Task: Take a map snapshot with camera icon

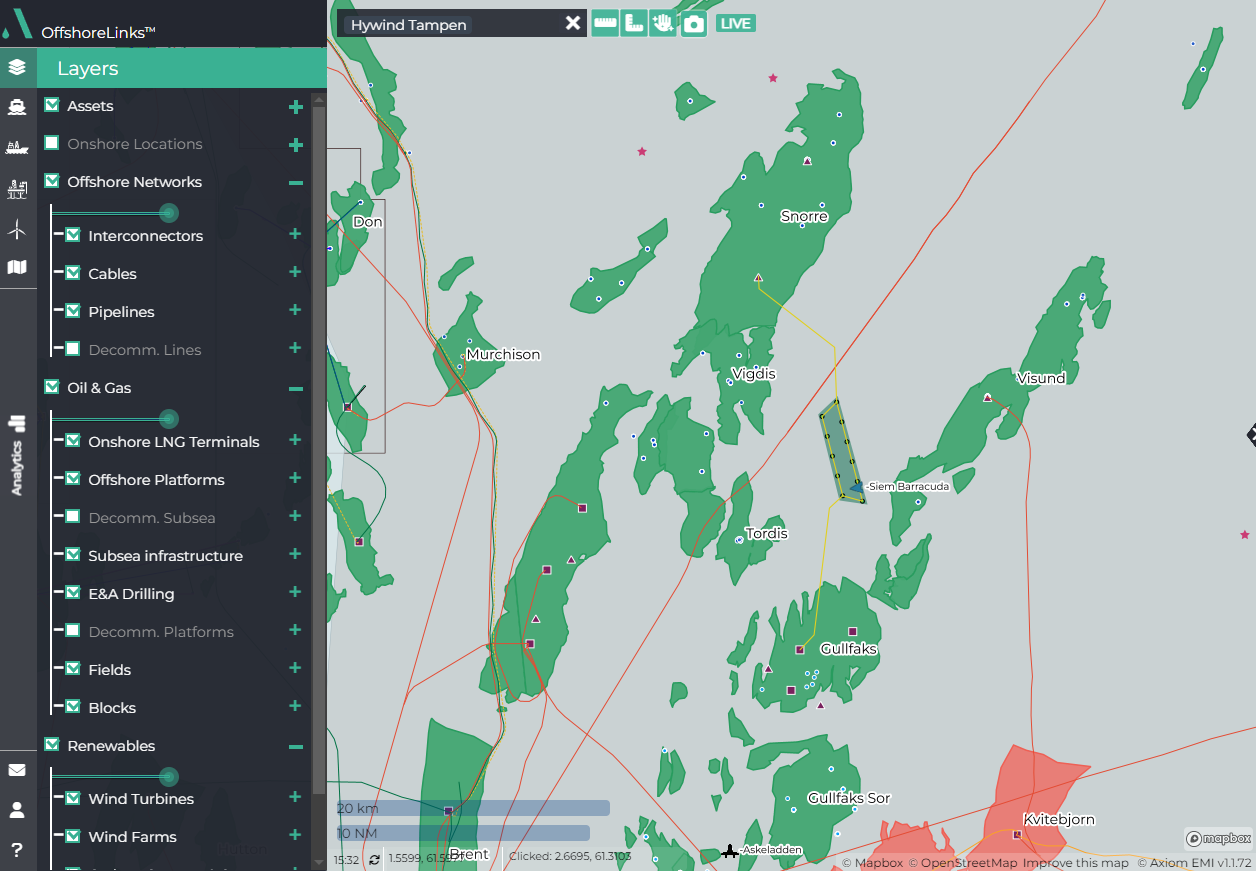Action: (694, 24)
